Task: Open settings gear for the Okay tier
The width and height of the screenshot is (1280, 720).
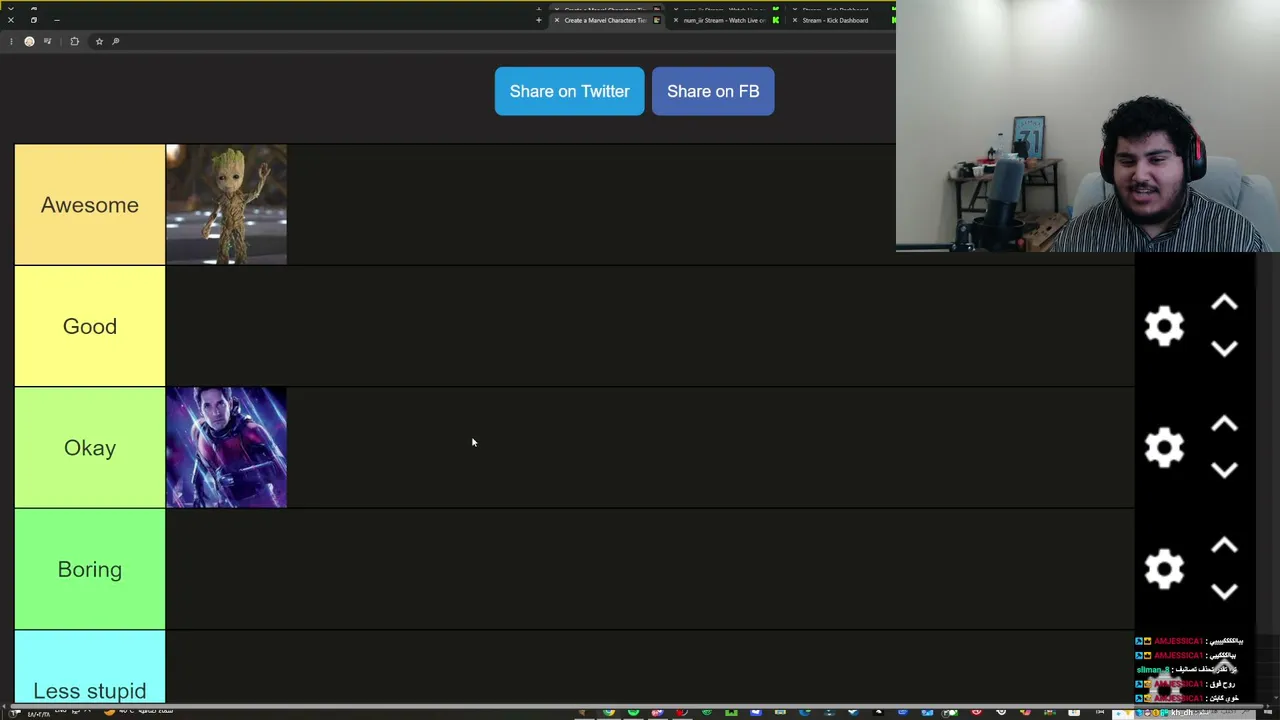Action: pyautogui.click(x=1164, y=448)
